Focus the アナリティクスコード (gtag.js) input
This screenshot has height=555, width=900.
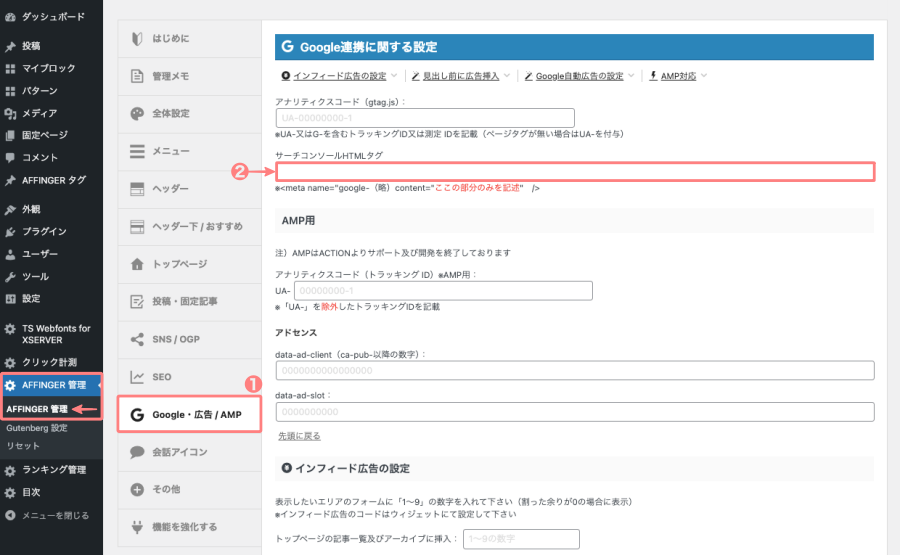425,118
